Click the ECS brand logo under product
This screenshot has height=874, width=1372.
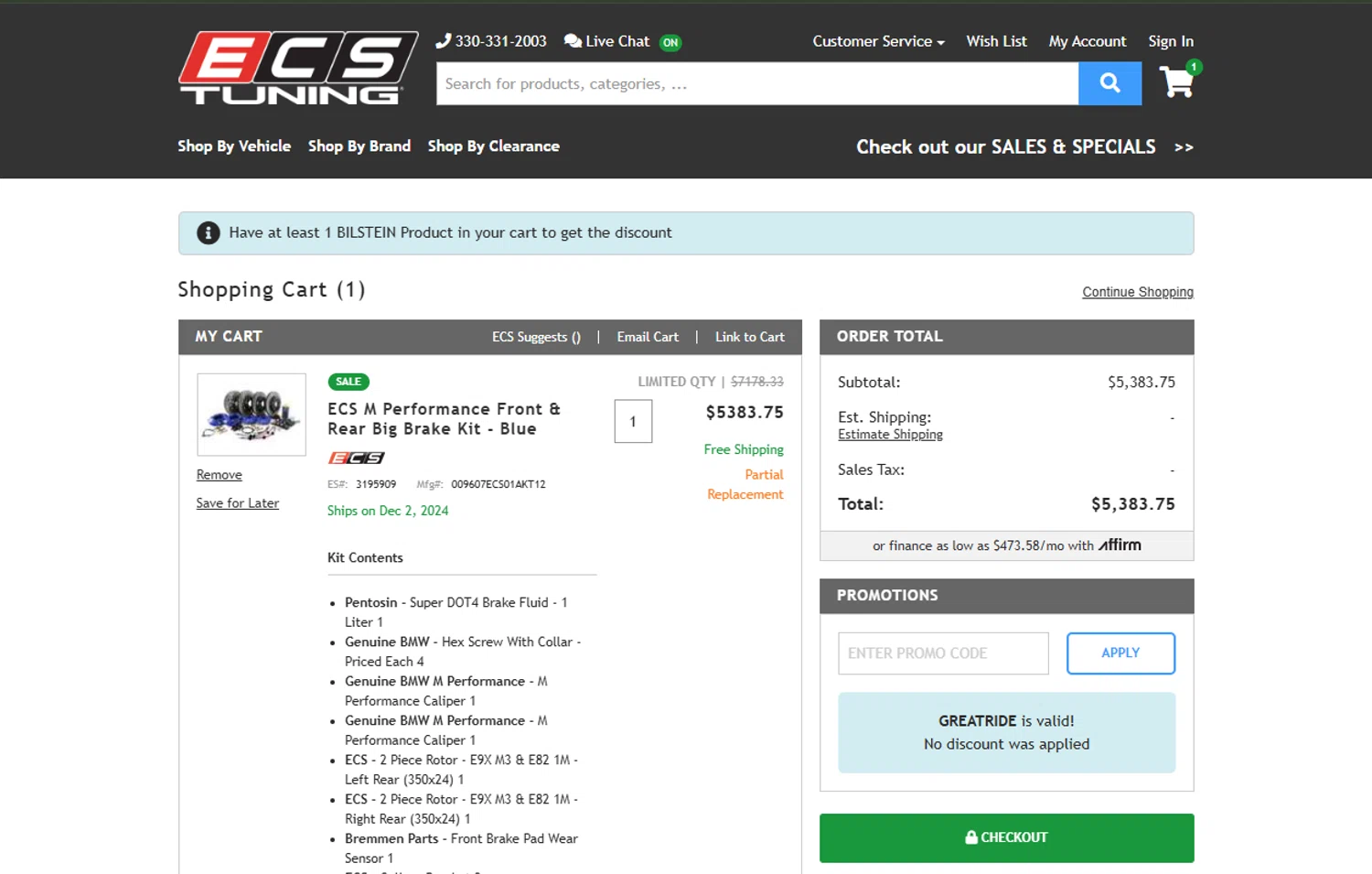pos(356,458)
